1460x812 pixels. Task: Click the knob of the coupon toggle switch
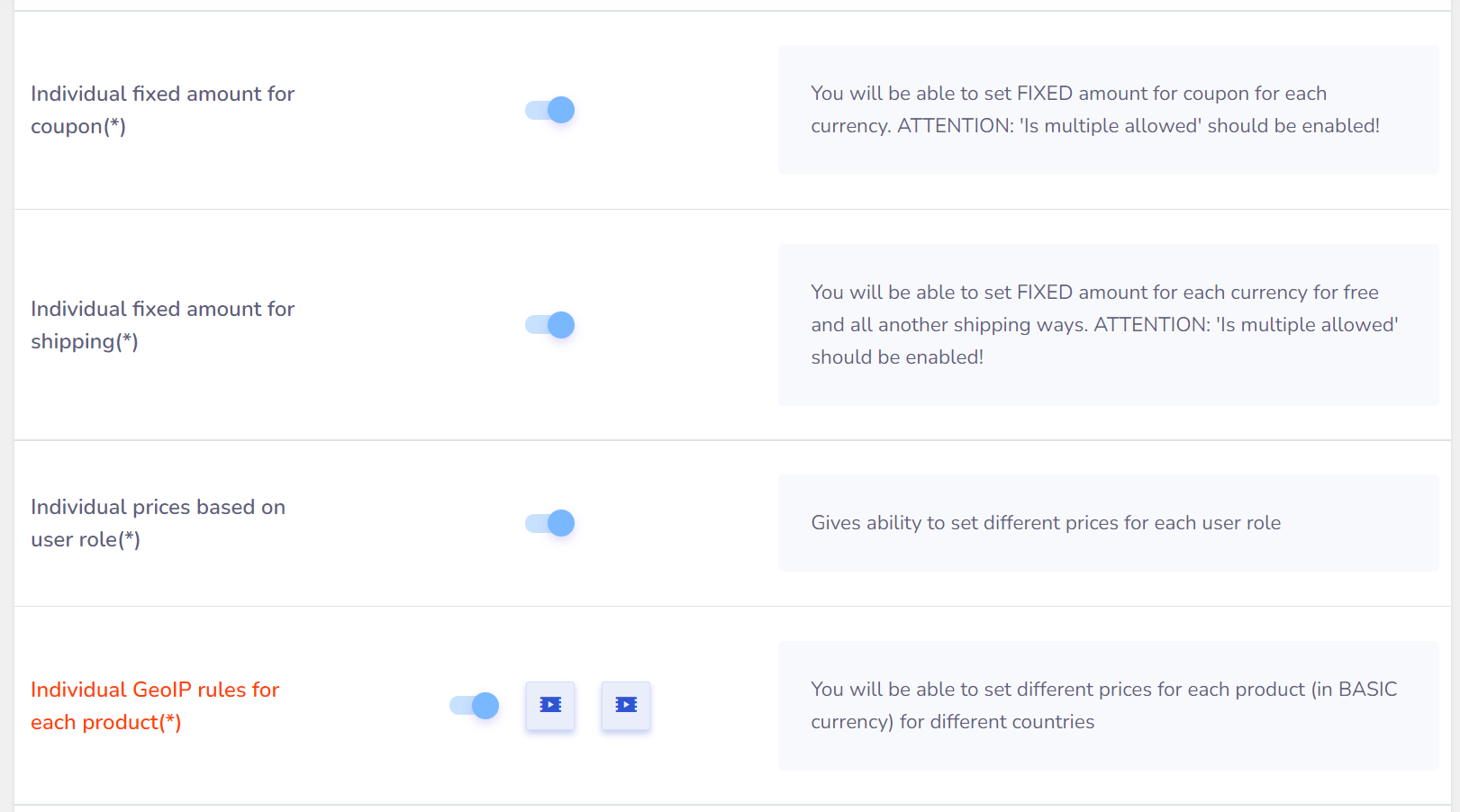(561, 110)
